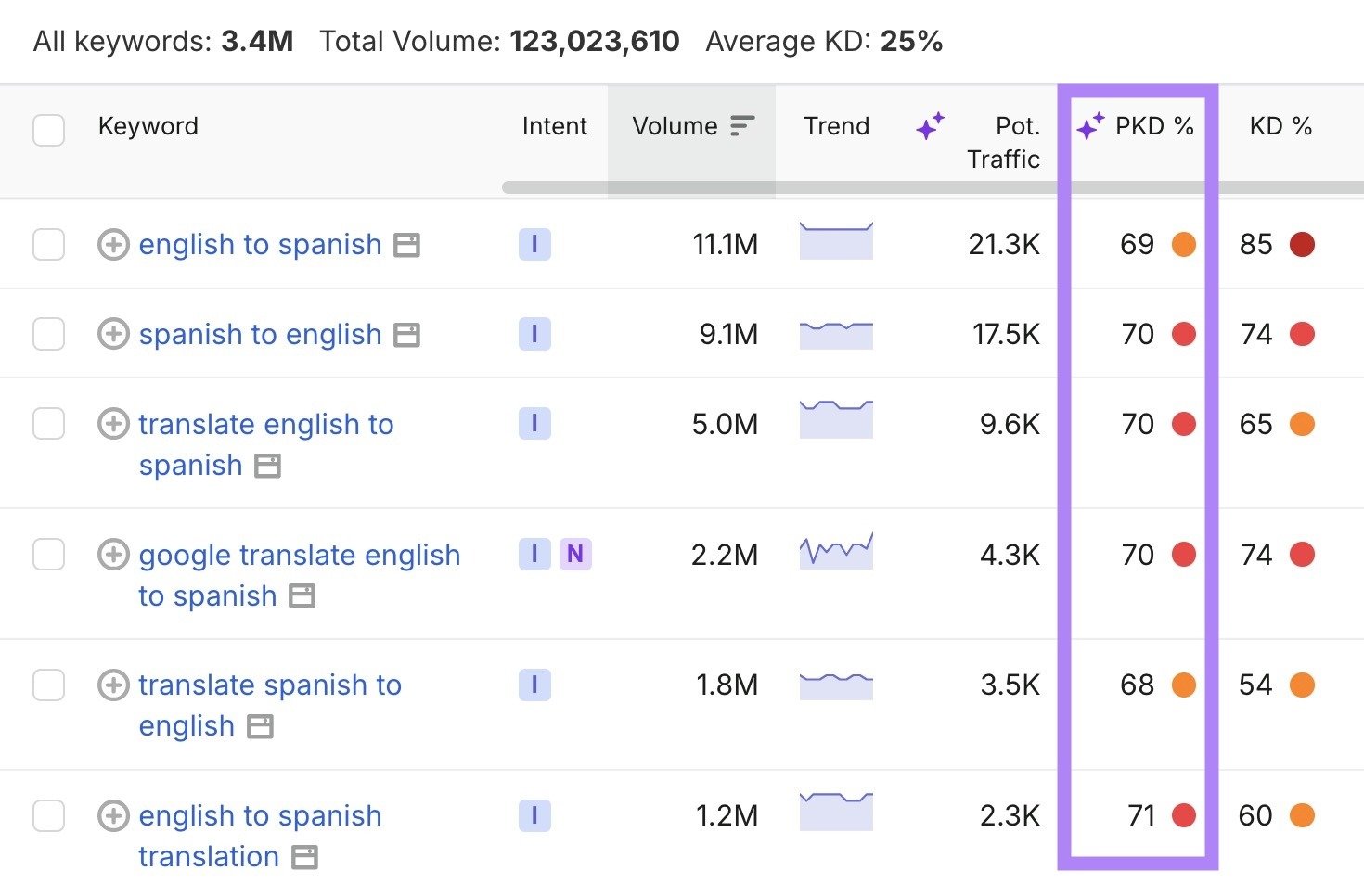Click sparkle icon in PKD % header
Screen dimensions: 1364x896
tap(1090, 126)
